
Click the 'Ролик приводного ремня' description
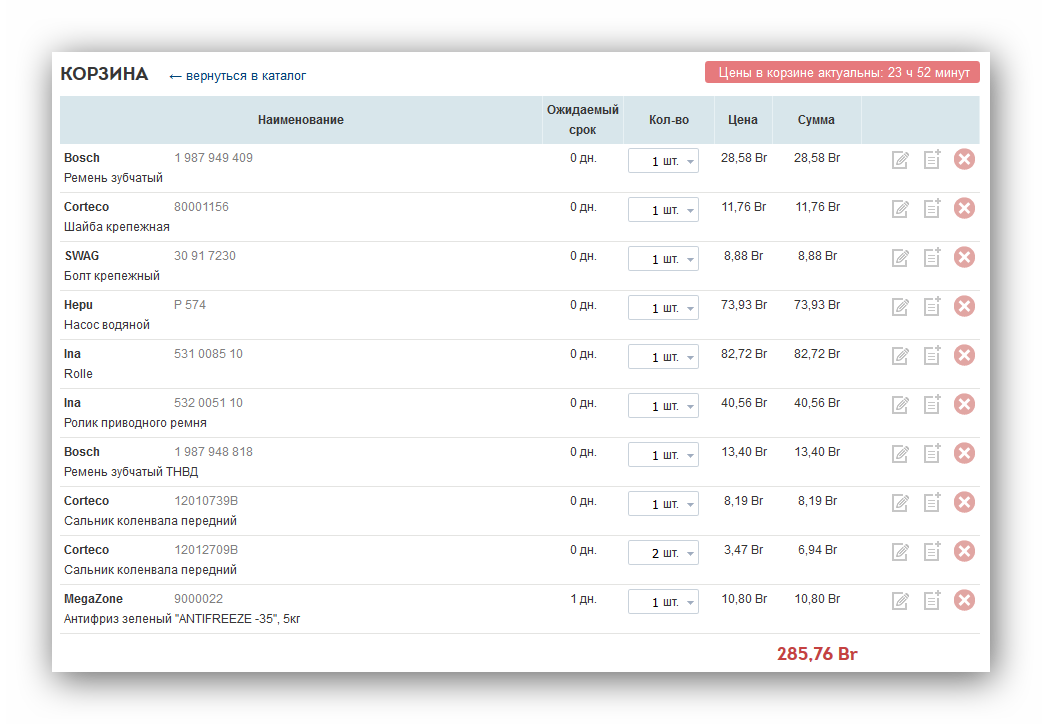coord(136,423)
